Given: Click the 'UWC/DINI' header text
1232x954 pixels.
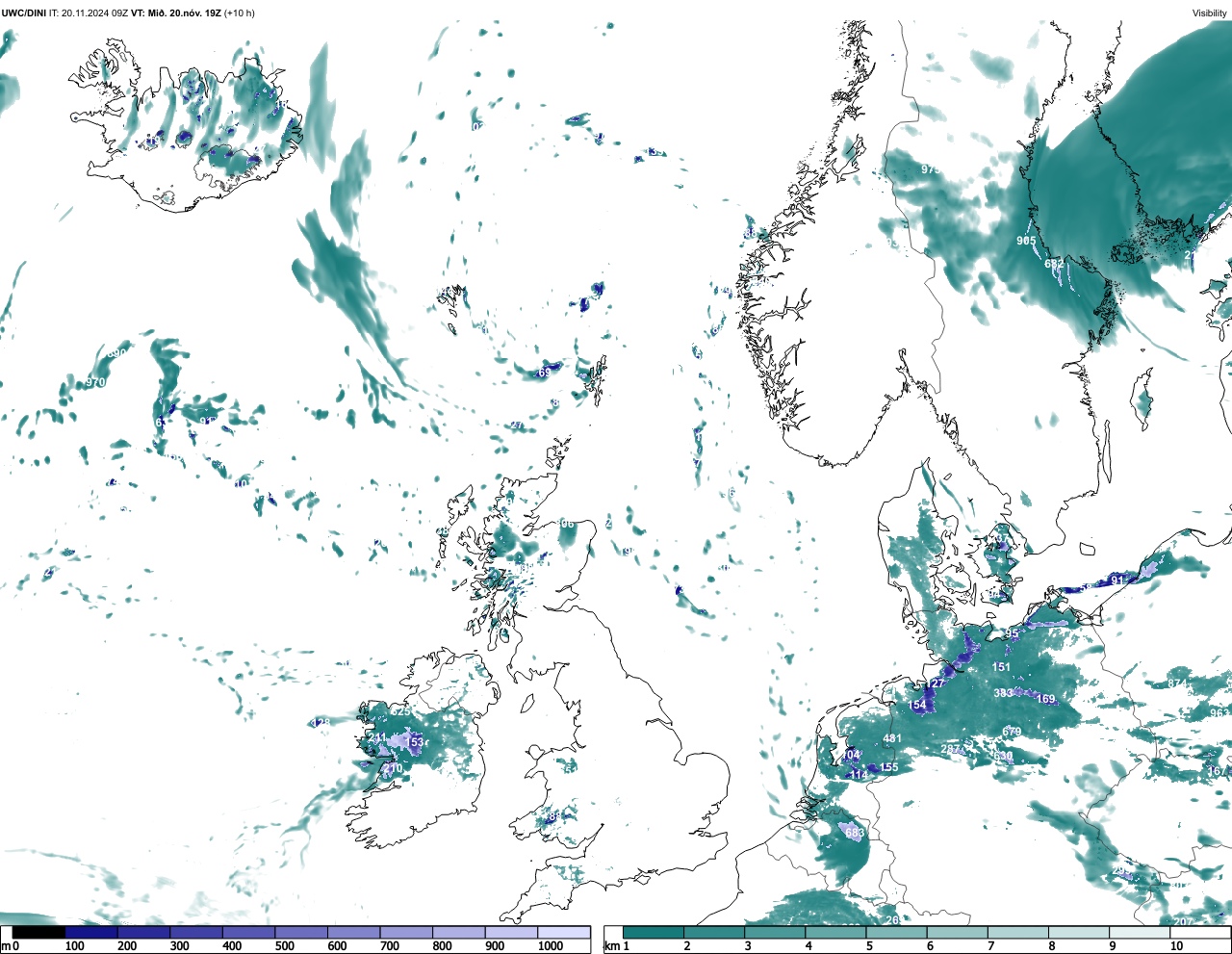Looking at the screenshot, I should pos(24,13).
